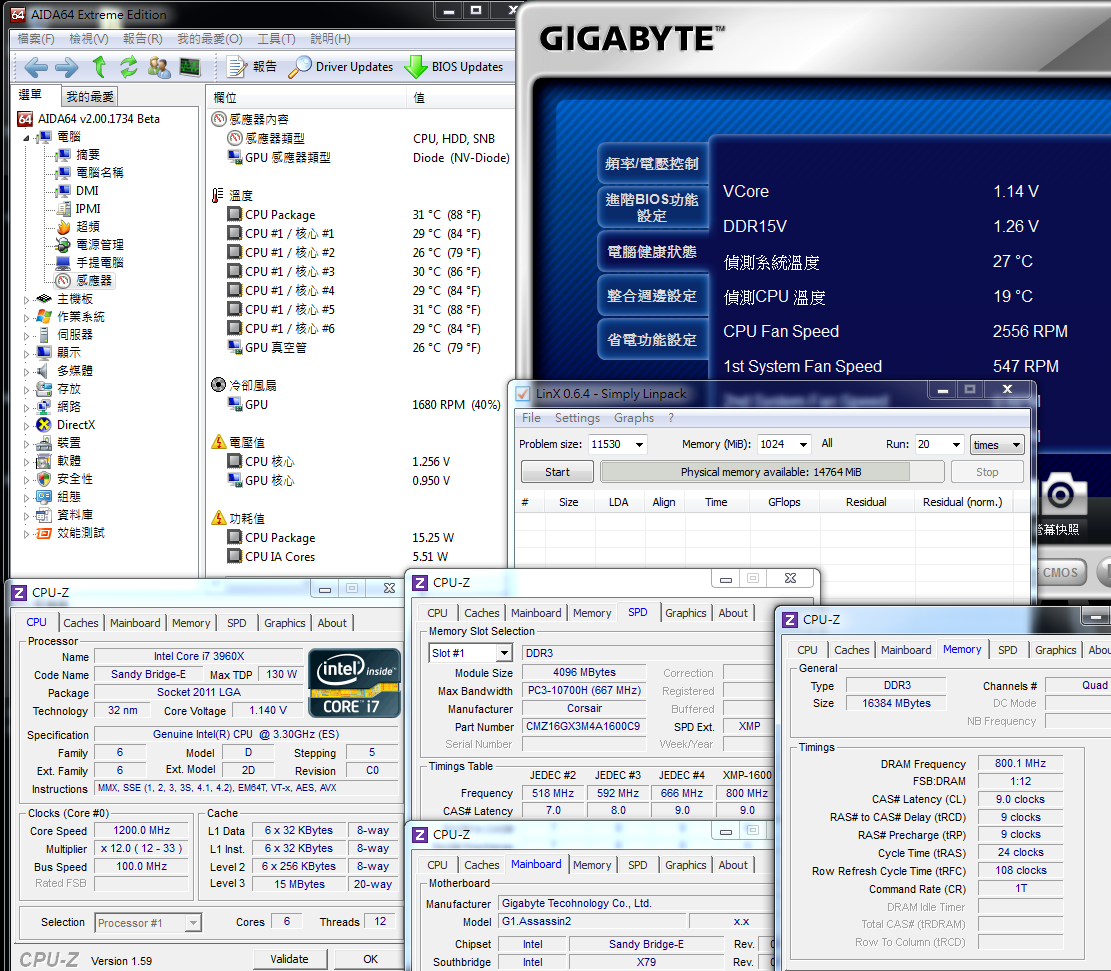Switch to Mainboard tab in CPU-Z Memory window
1111x971 pixels.
click(906, 650)
